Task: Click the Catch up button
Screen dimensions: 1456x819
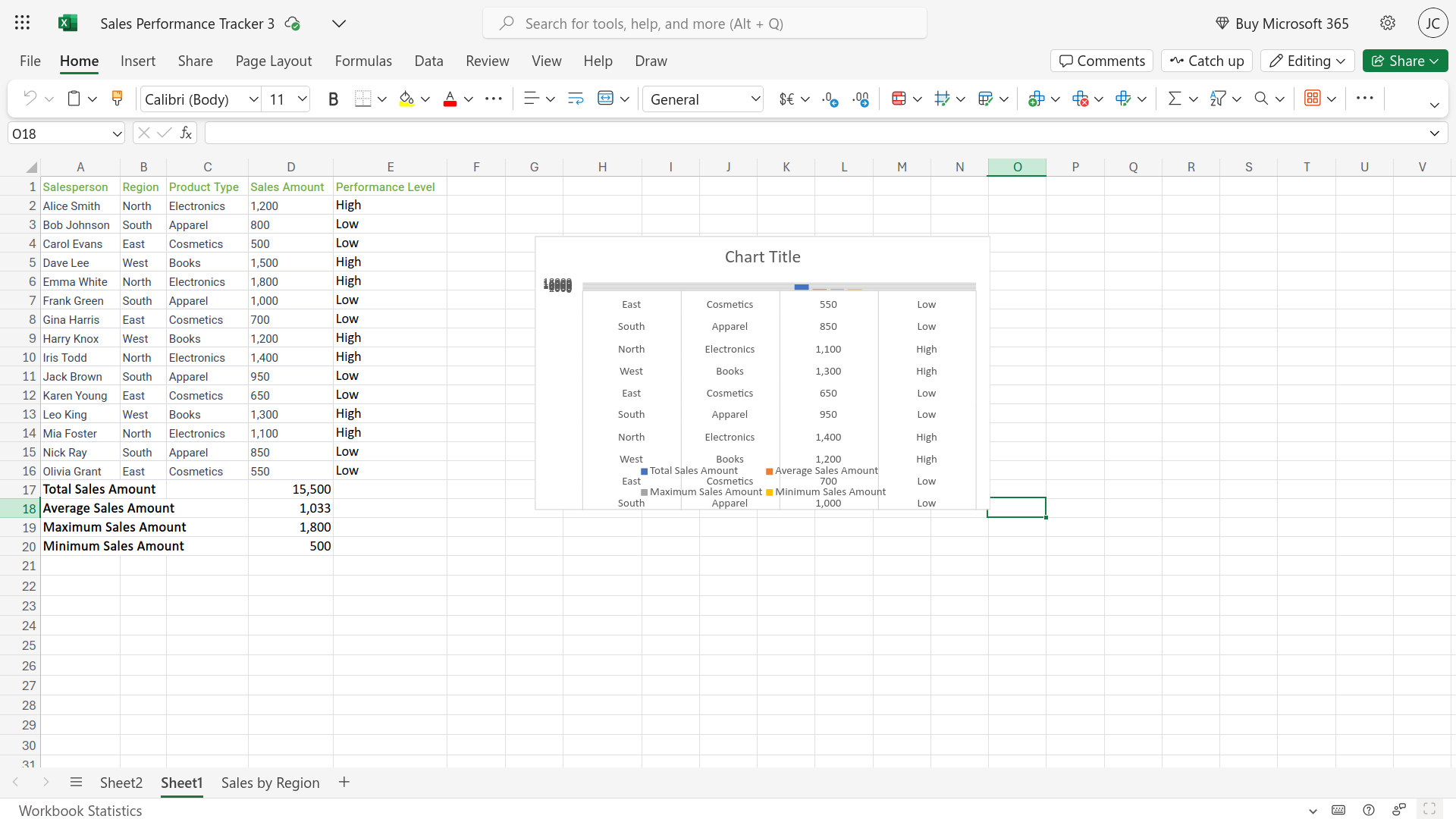Action: tap(1207, 61)
